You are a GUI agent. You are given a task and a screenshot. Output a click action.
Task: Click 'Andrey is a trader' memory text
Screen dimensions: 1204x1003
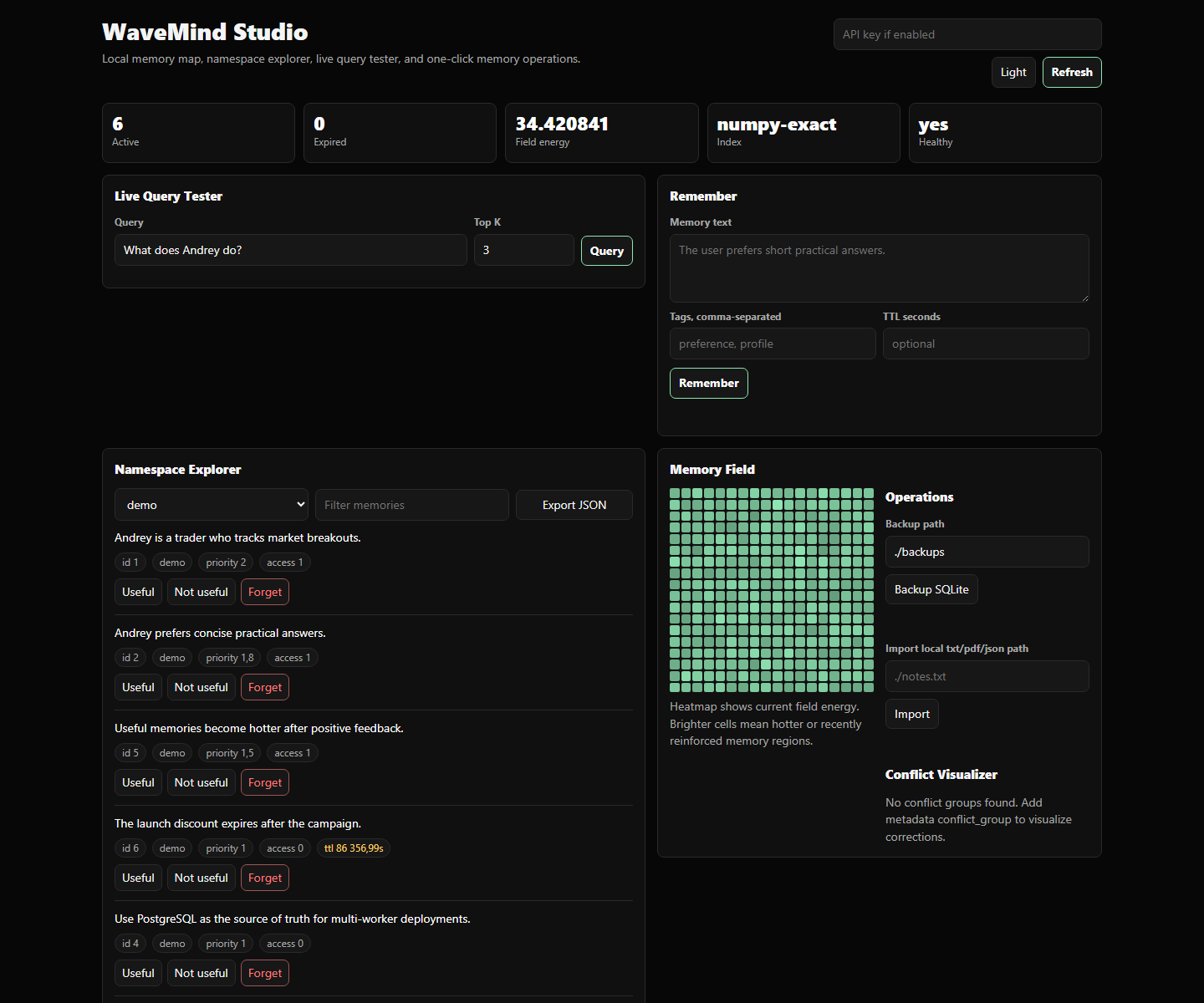pyautogui.click(x=237, y=537)
